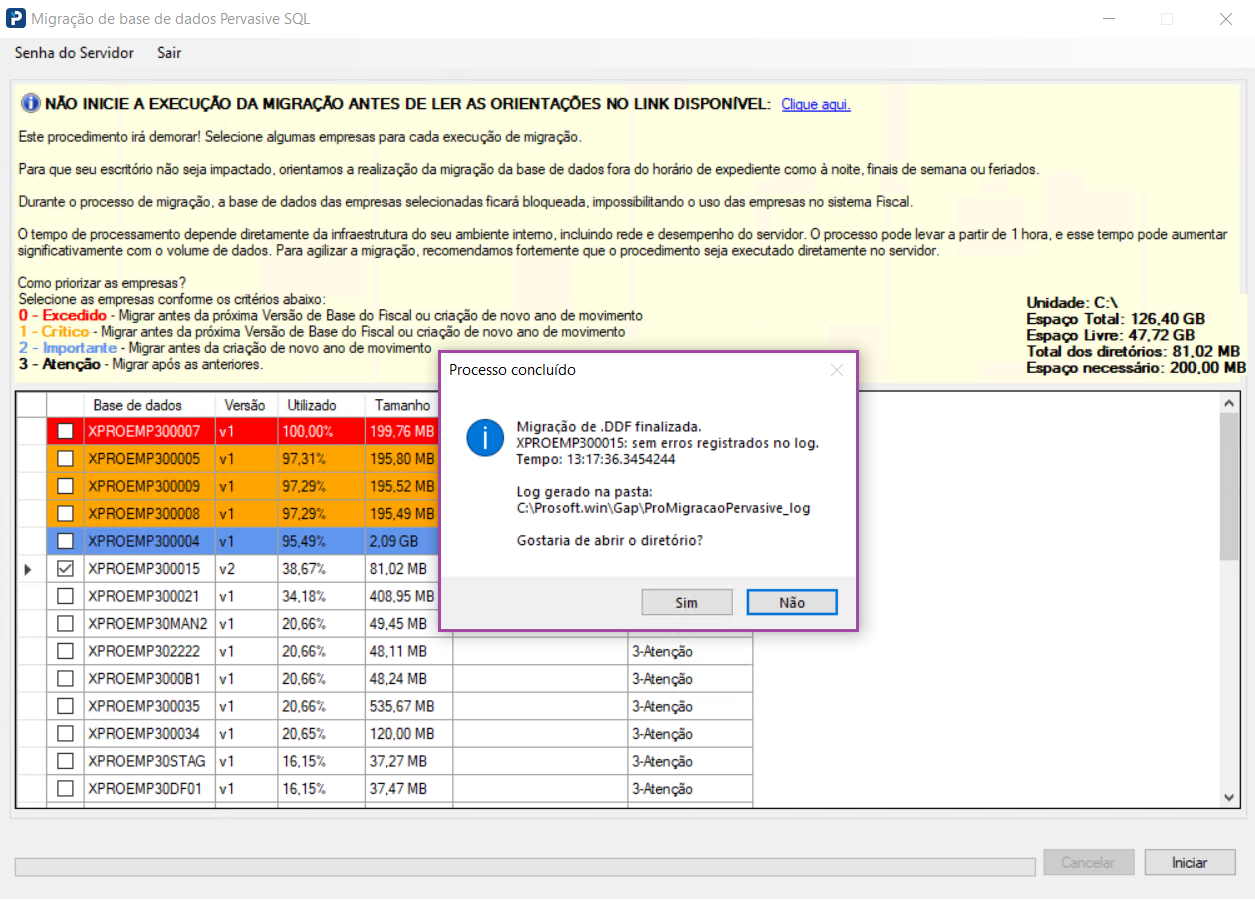Click the Iniciar button

(x=1190, y=862)
